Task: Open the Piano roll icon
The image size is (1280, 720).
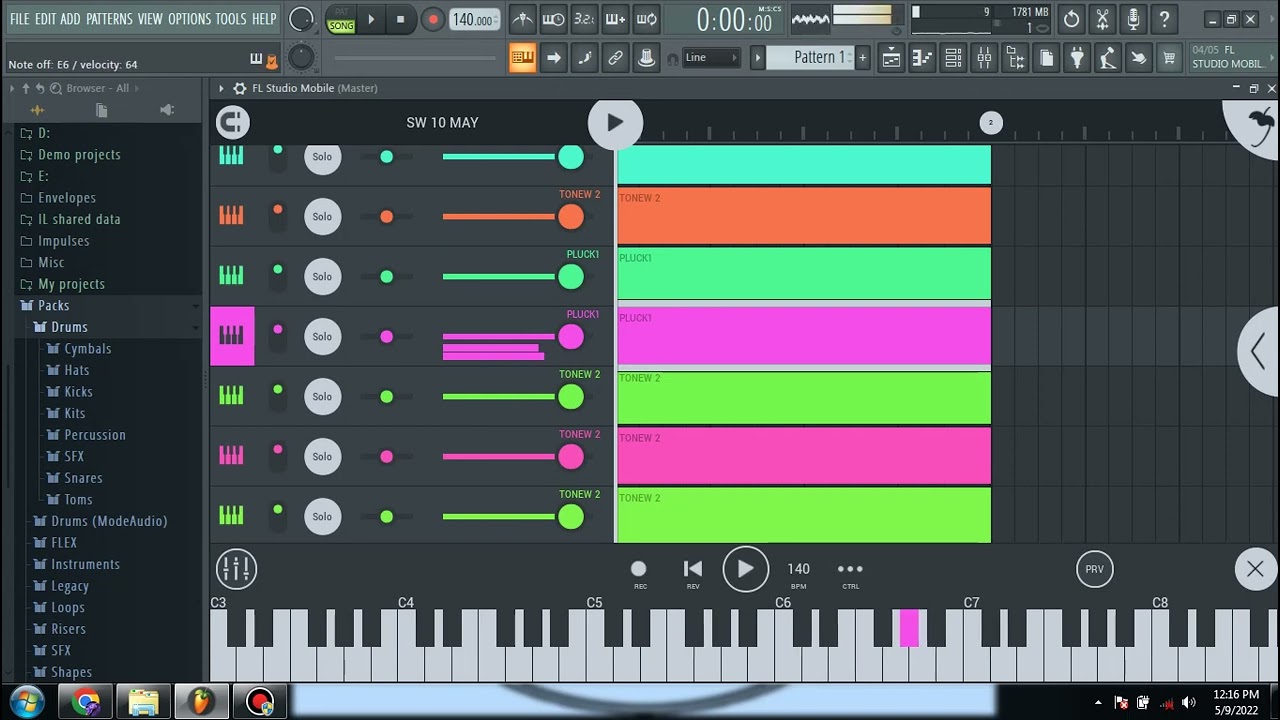Action: coord(922,58)
